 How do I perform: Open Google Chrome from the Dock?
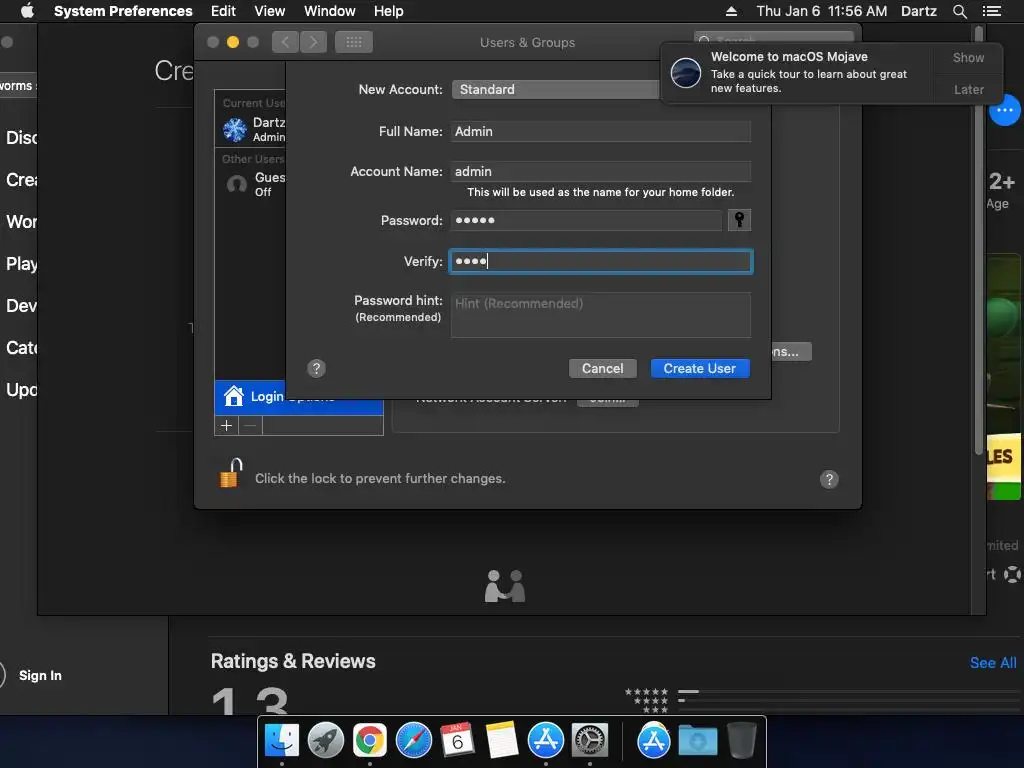[x=370, y=741]
